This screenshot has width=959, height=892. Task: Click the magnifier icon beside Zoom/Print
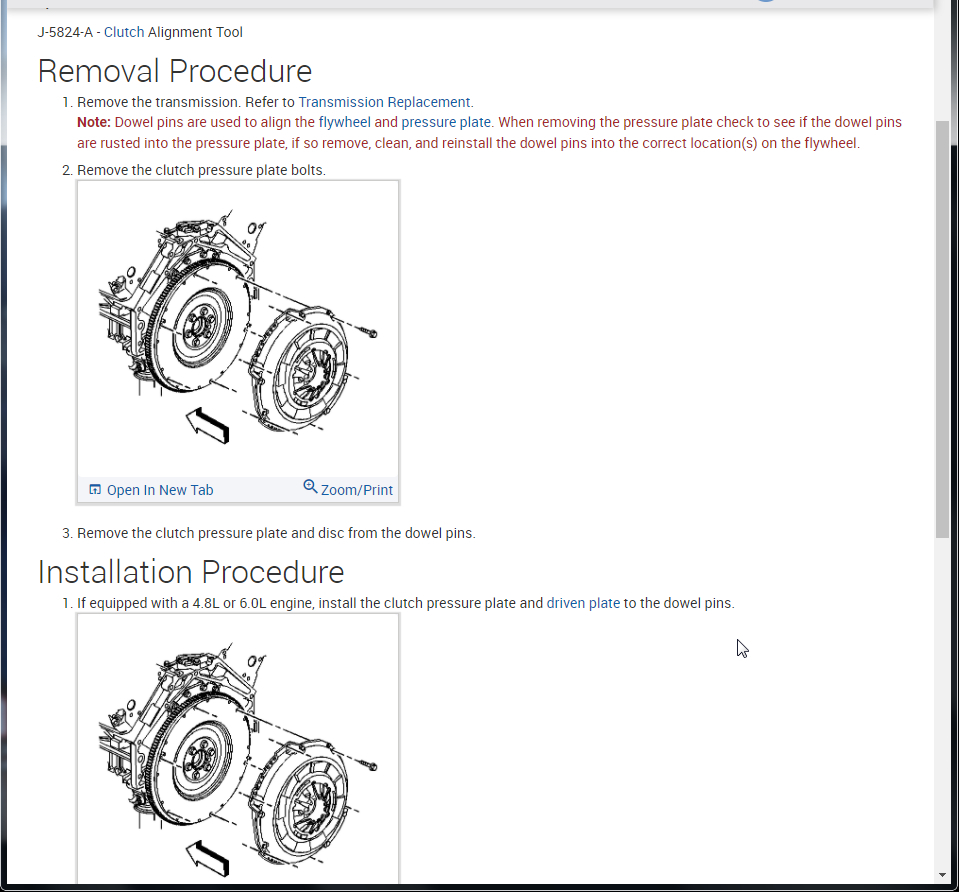pyautogui.click(x=310, y=486)
